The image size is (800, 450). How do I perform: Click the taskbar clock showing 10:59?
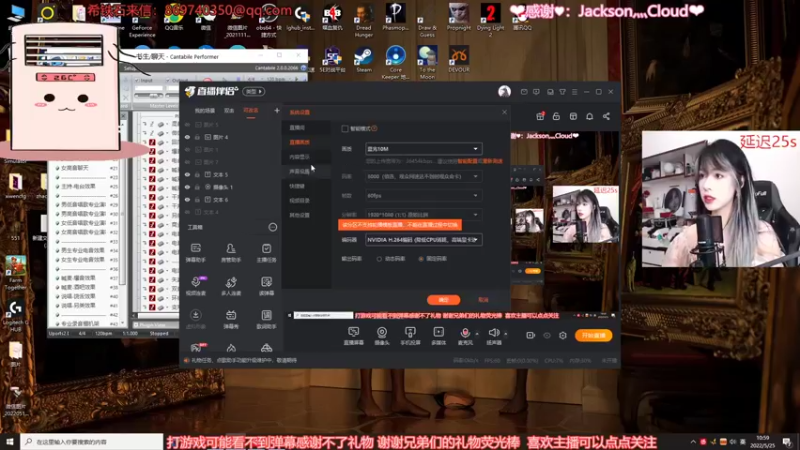click(763, 442)
